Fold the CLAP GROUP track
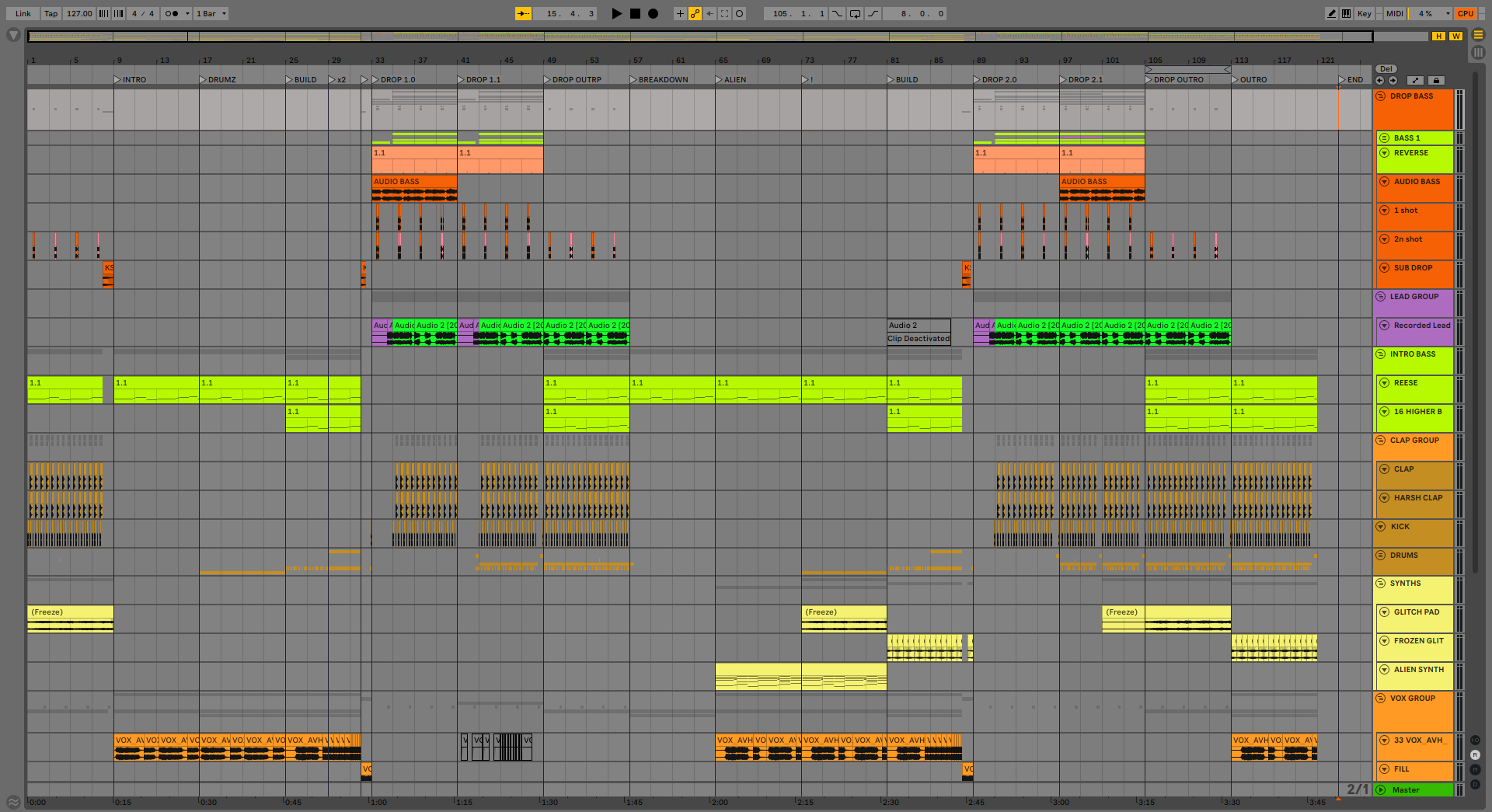 pos(1381,441)
